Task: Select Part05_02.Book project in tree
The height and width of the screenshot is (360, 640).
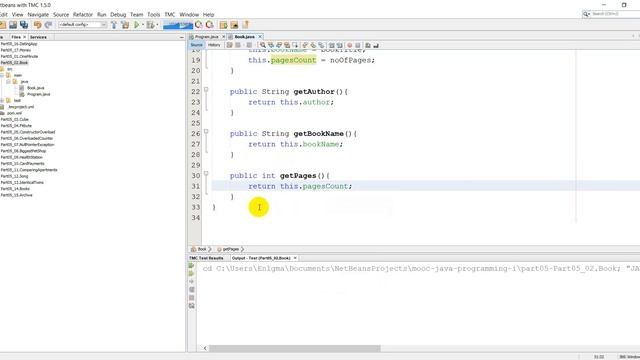Action: (14, 63)
